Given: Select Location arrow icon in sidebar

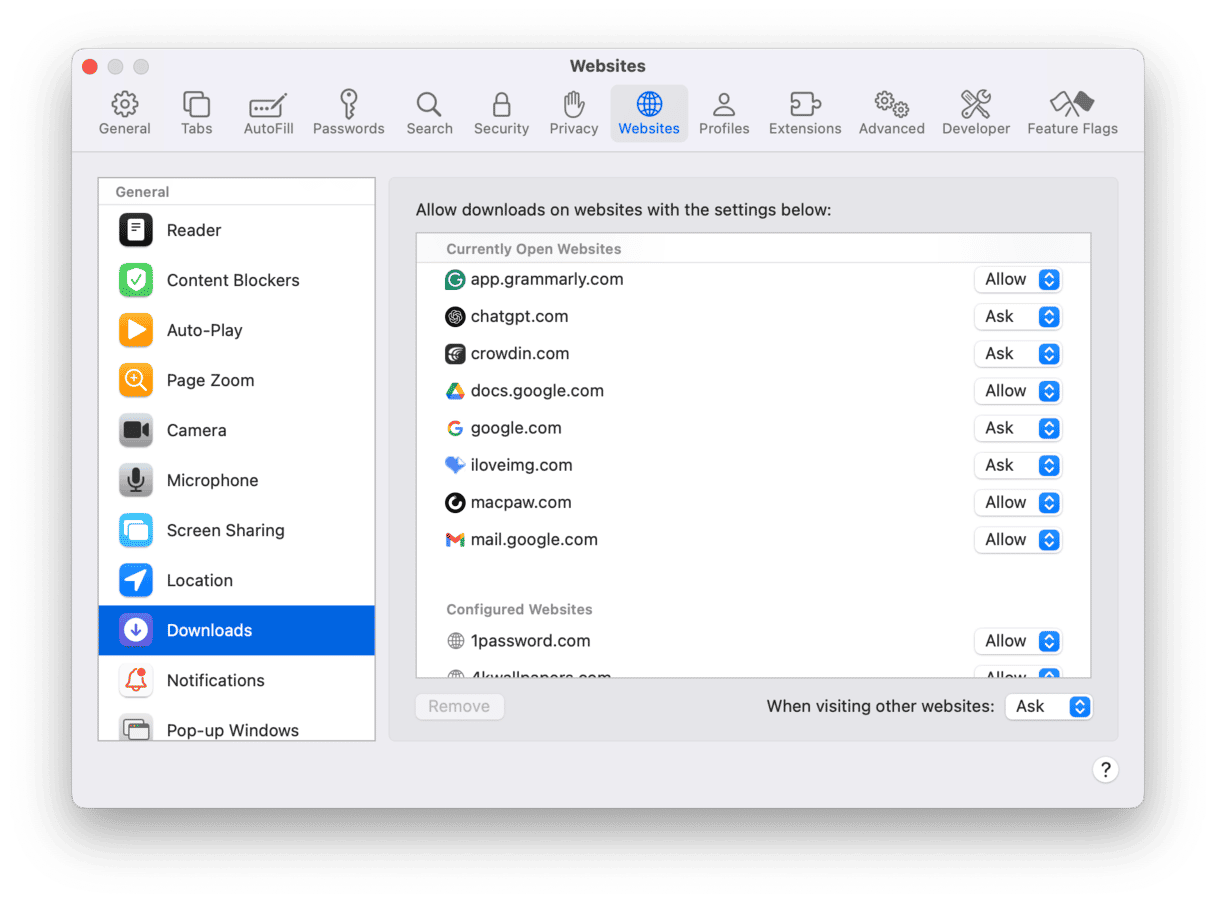Looking at the screenshot, I should [136, 580].
